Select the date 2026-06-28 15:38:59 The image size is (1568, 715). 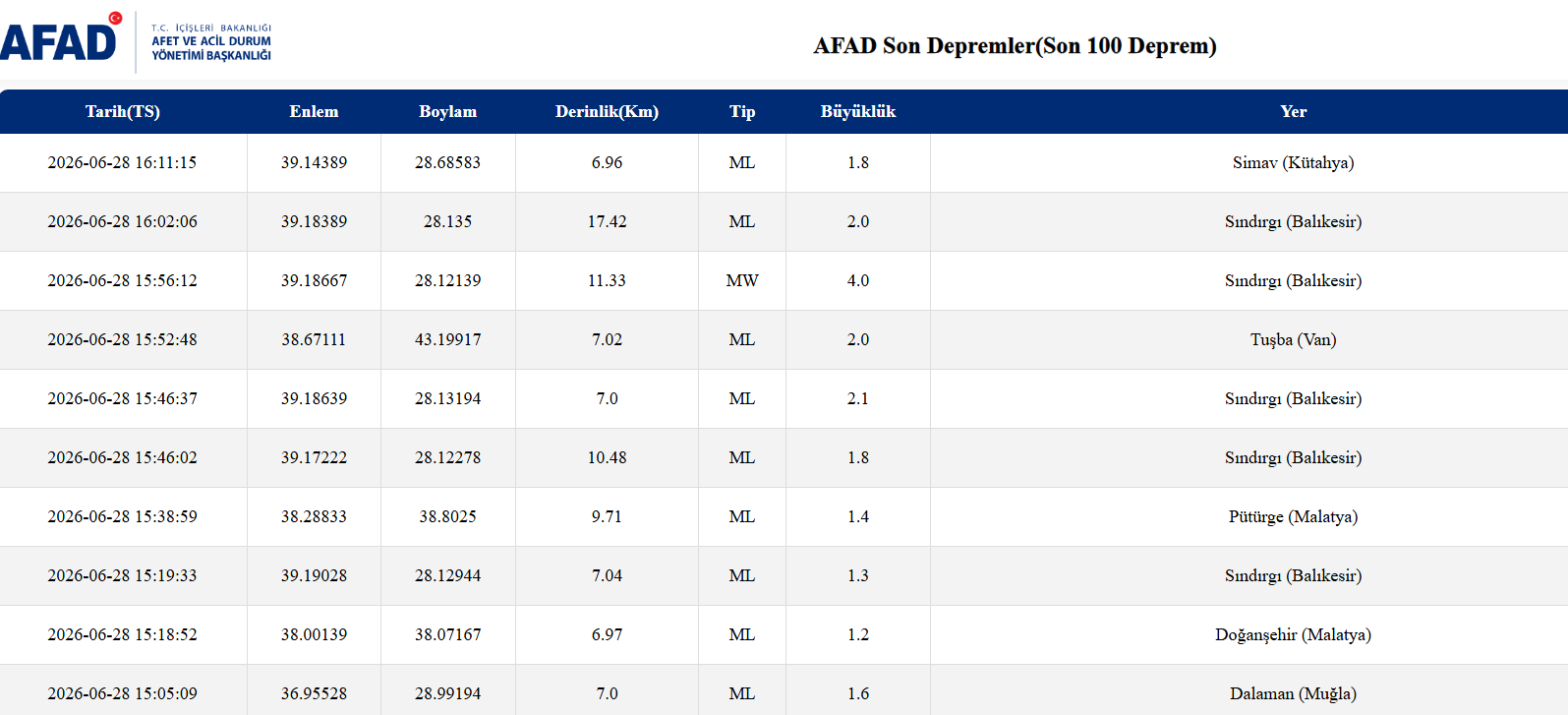click(x=123, y=516)
